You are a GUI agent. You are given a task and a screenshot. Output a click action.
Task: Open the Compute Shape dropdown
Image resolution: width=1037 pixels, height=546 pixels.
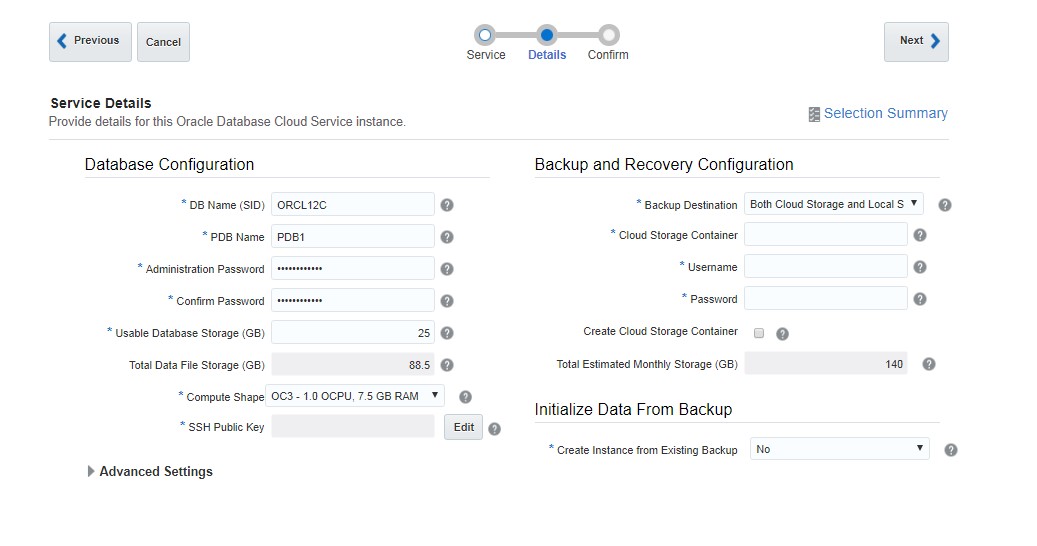[355, 396]
